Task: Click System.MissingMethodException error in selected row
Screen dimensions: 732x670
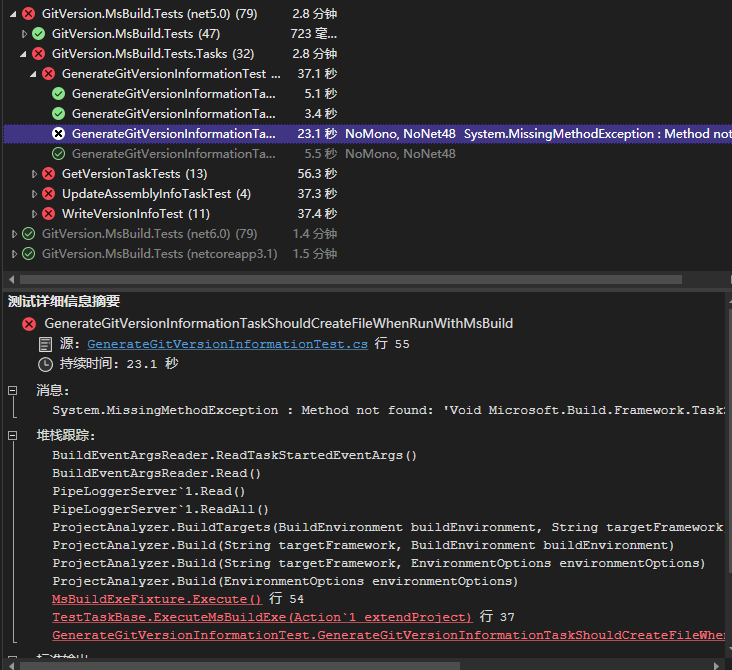Action: pyautogui.click(x=598, y=134)
